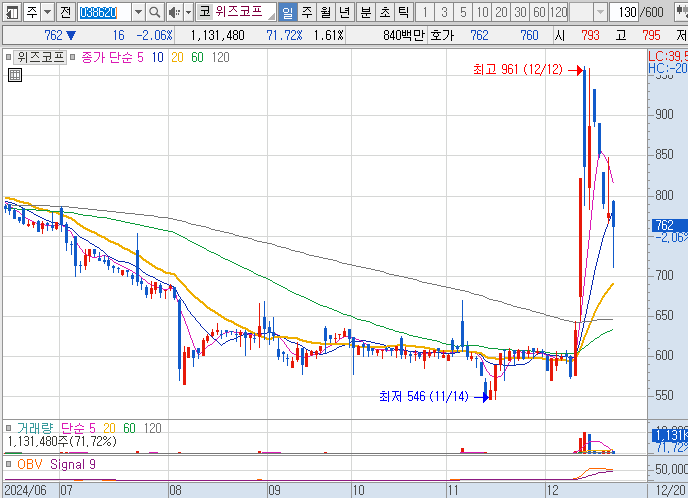Open the blank interval combo dropdown
Viewport: 688px width, 498px height.
point(601,12)
